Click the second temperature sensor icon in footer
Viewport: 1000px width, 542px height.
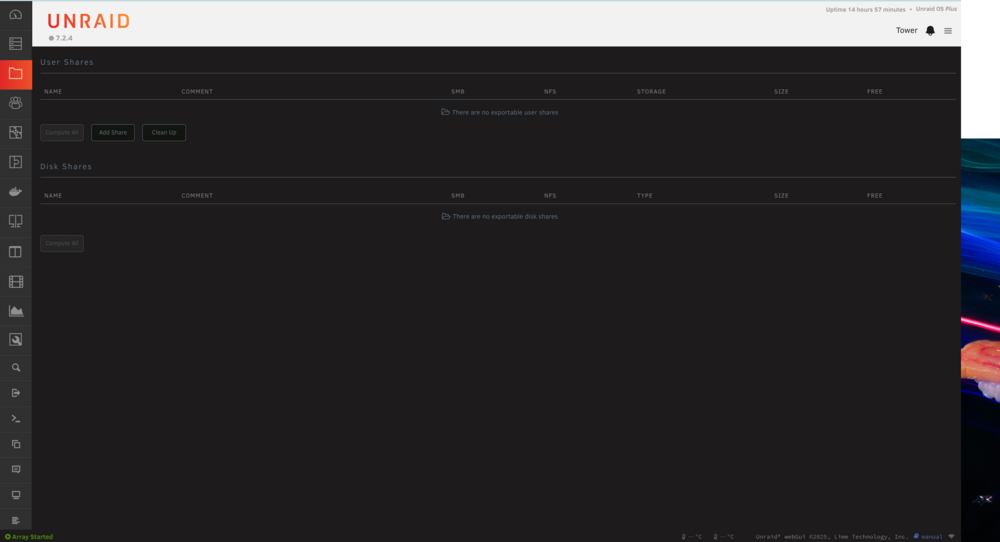click(716, 537)
